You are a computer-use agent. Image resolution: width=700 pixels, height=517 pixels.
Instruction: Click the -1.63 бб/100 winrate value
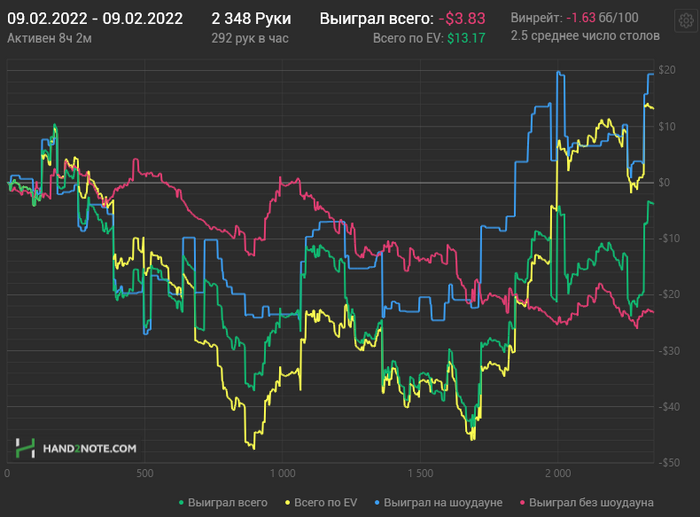point(602,18)
